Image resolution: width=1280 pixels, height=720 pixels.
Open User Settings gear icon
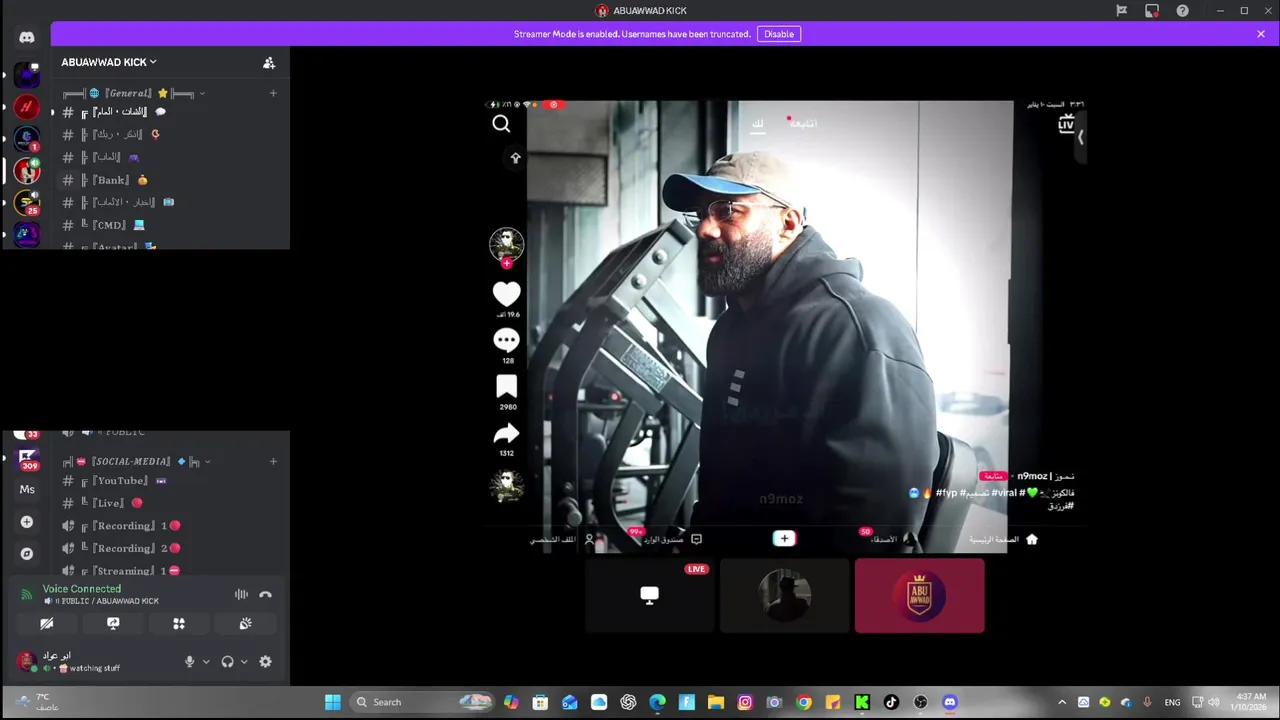[265, 661]
